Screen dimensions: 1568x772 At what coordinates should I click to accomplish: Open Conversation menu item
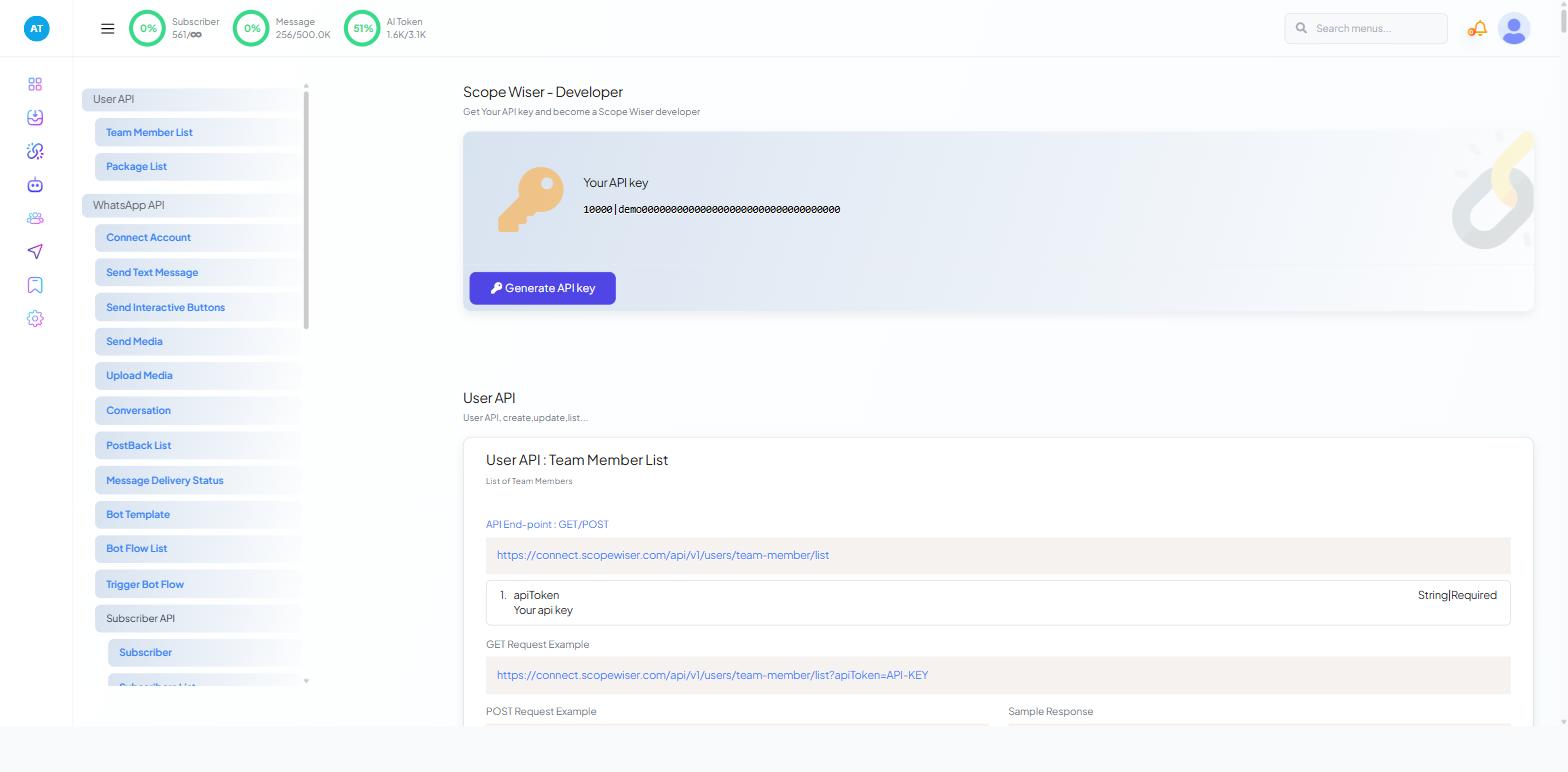click(x=198, y=410)
